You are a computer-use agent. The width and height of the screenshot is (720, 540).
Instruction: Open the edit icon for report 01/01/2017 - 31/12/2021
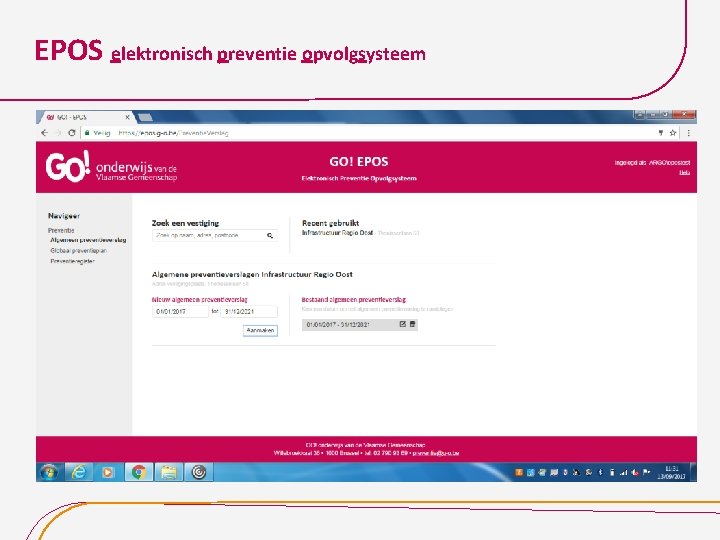403,324
